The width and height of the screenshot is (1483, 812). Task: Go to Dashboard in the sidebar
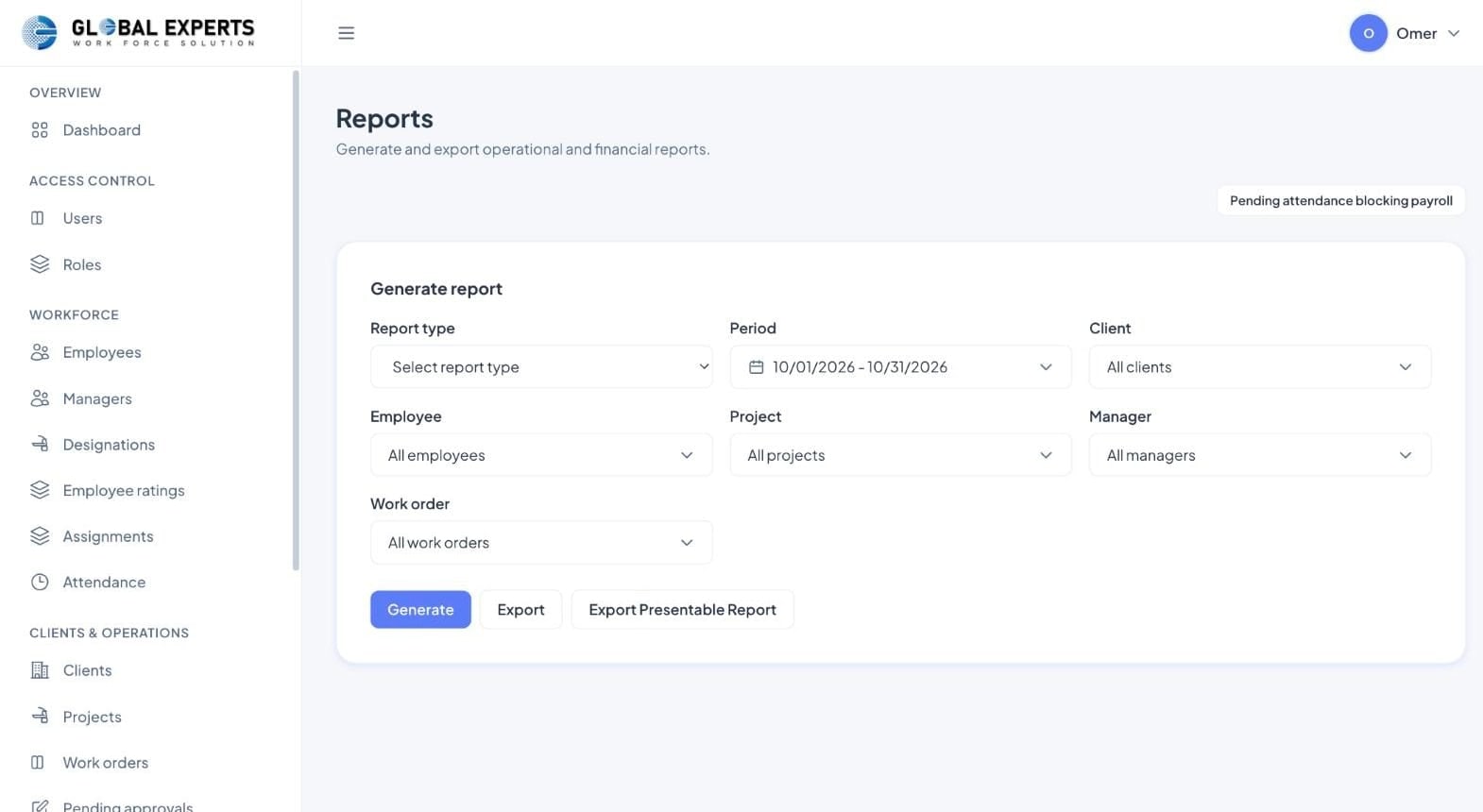pyautogui.click(x=101, y=130)
